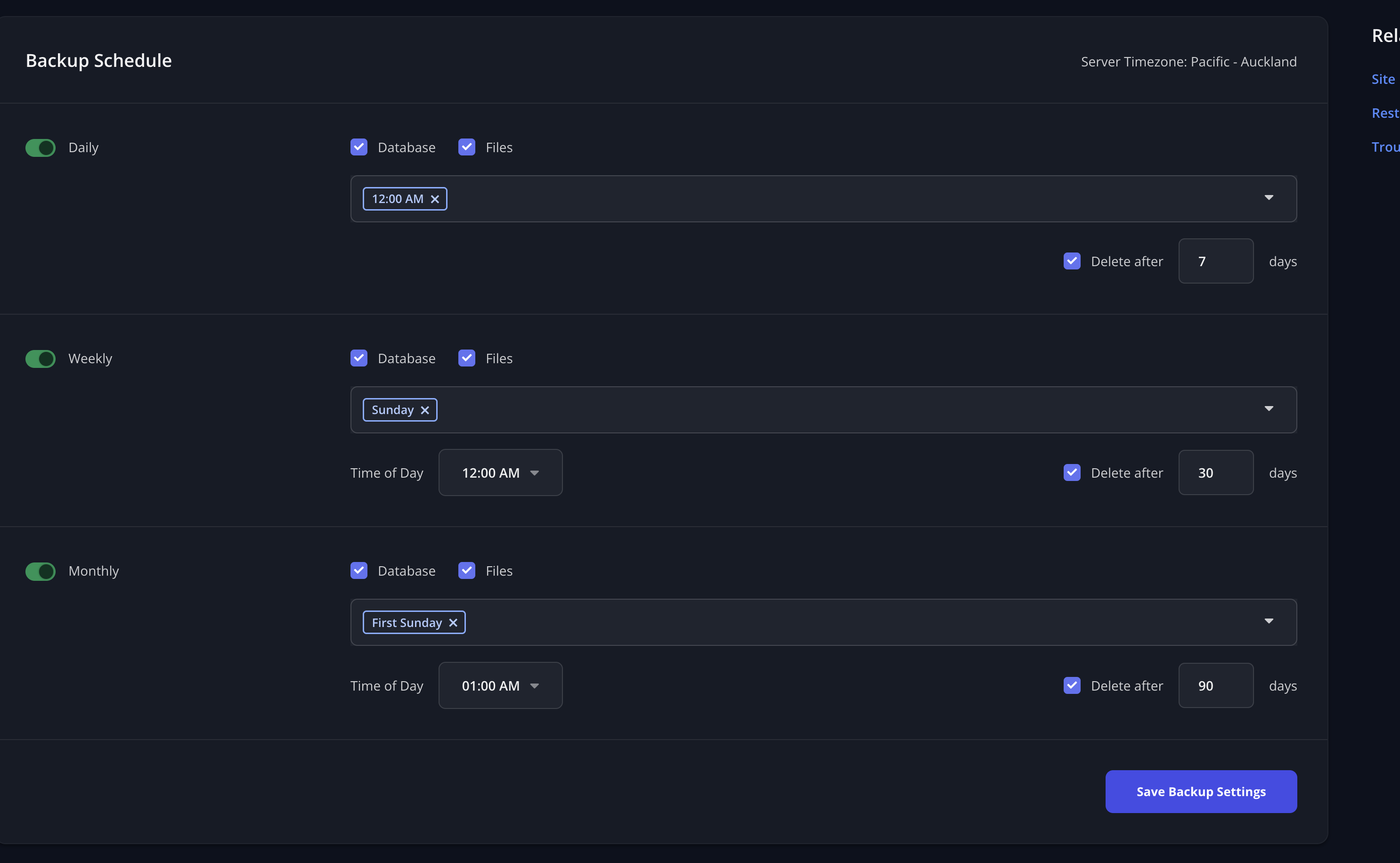The width and height of the screenshot is (1400, 863).
Task: Uncheck the Monthly Delete after checkbox
Action: [x=1072, y=685]
